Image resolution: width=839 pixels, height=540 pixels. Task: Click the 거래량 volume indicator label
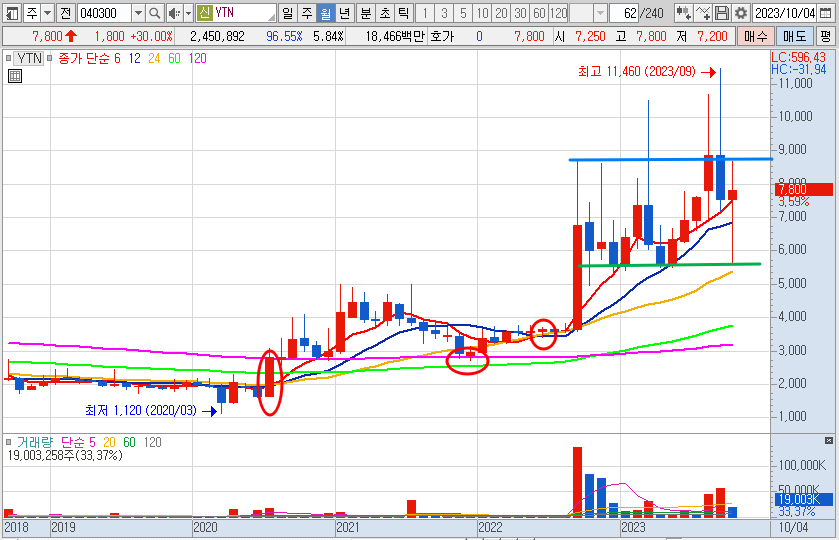35,442
